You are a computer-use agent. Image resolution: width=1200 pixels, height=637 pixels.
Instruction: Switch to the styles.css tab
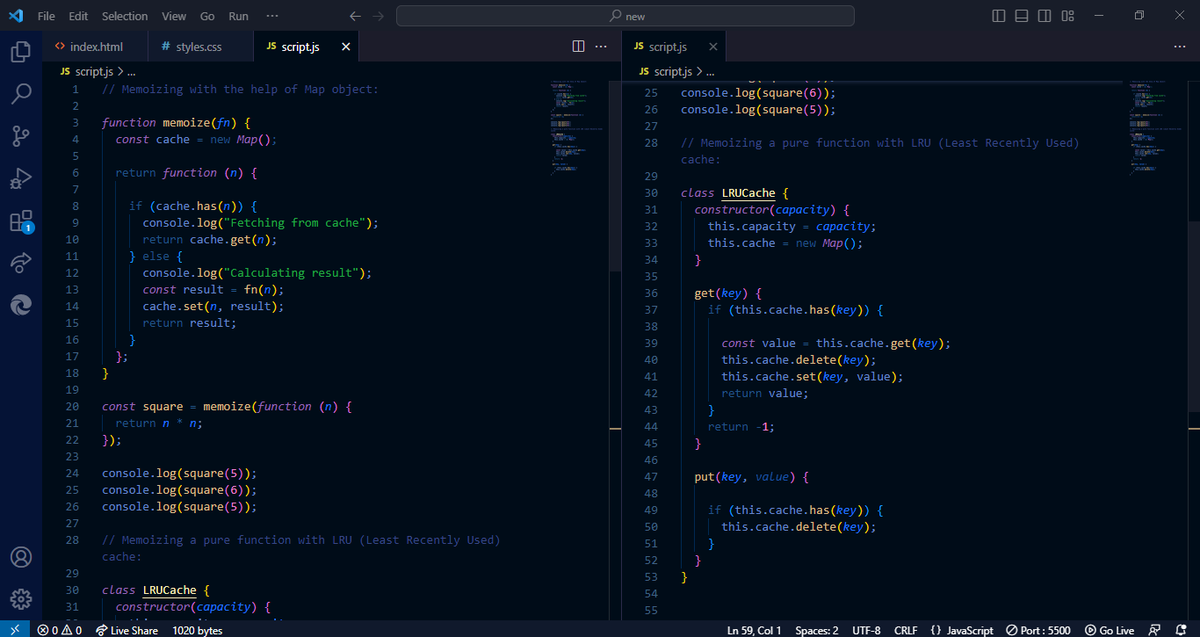point(200,46)
